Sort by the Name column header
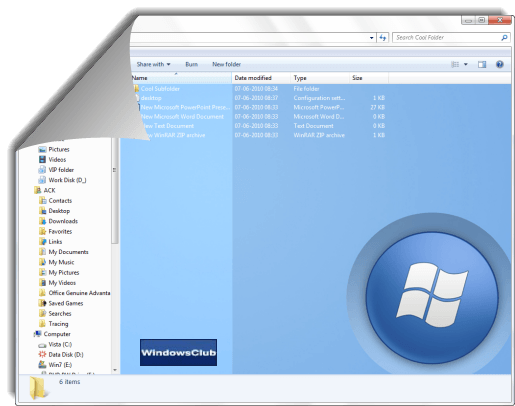 [181, 78]
